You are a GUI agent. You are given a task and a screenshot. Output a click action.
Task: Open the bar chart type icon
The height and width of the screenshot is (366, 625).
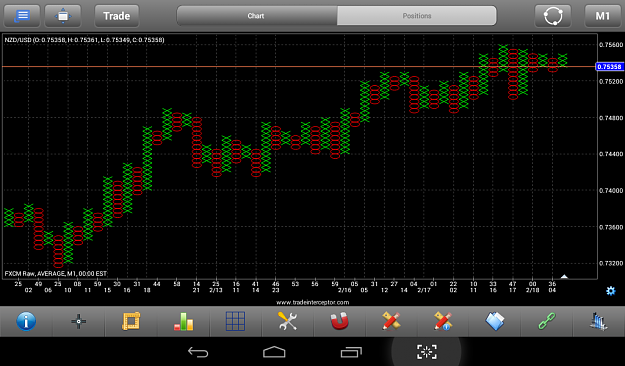pyautogui.click(x=183, y=321)
